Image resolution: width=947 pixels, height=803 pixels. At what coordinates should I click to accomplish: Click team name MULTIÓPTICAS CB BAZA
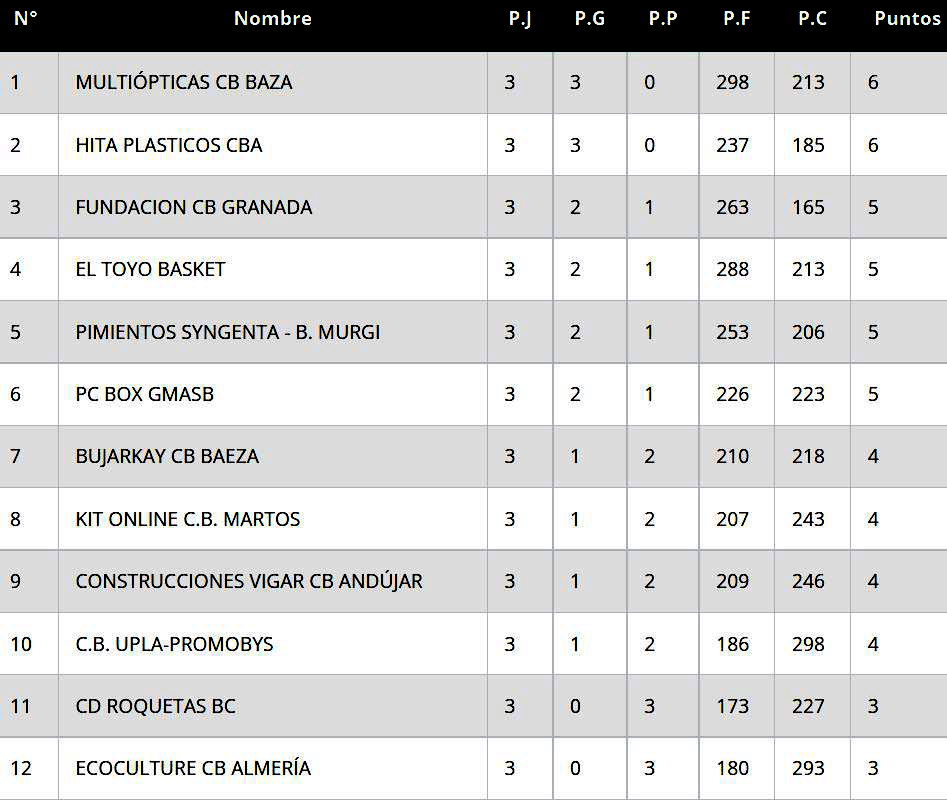coord(184,83)
